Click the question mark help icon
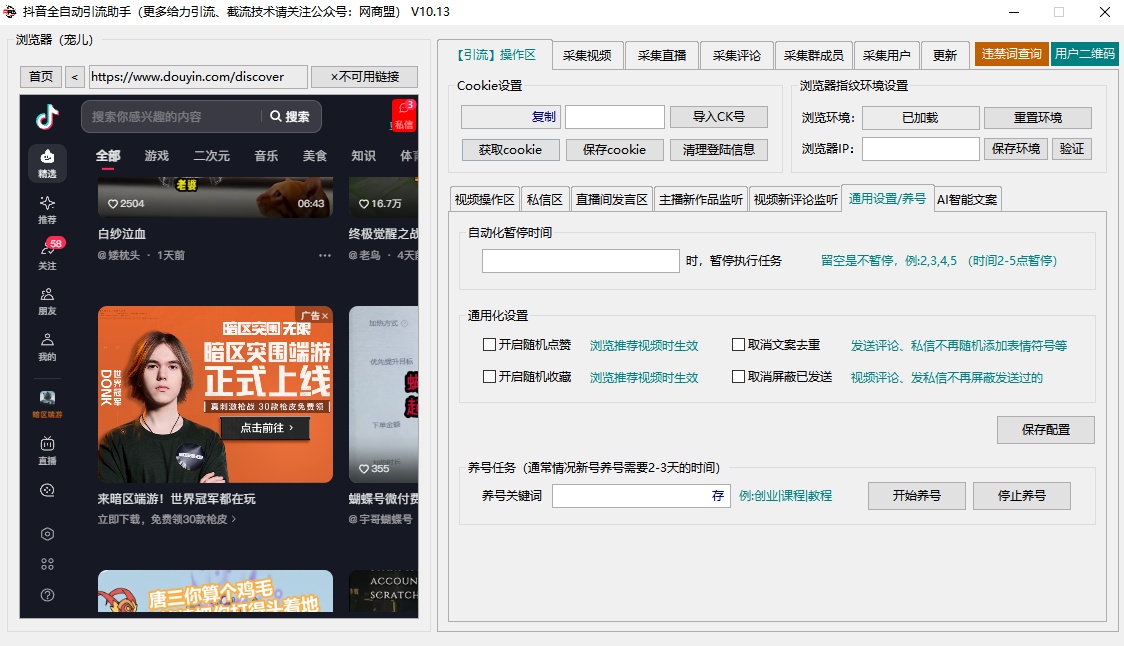The height and width of the screenshot is (646, 1124). (47, 595)
